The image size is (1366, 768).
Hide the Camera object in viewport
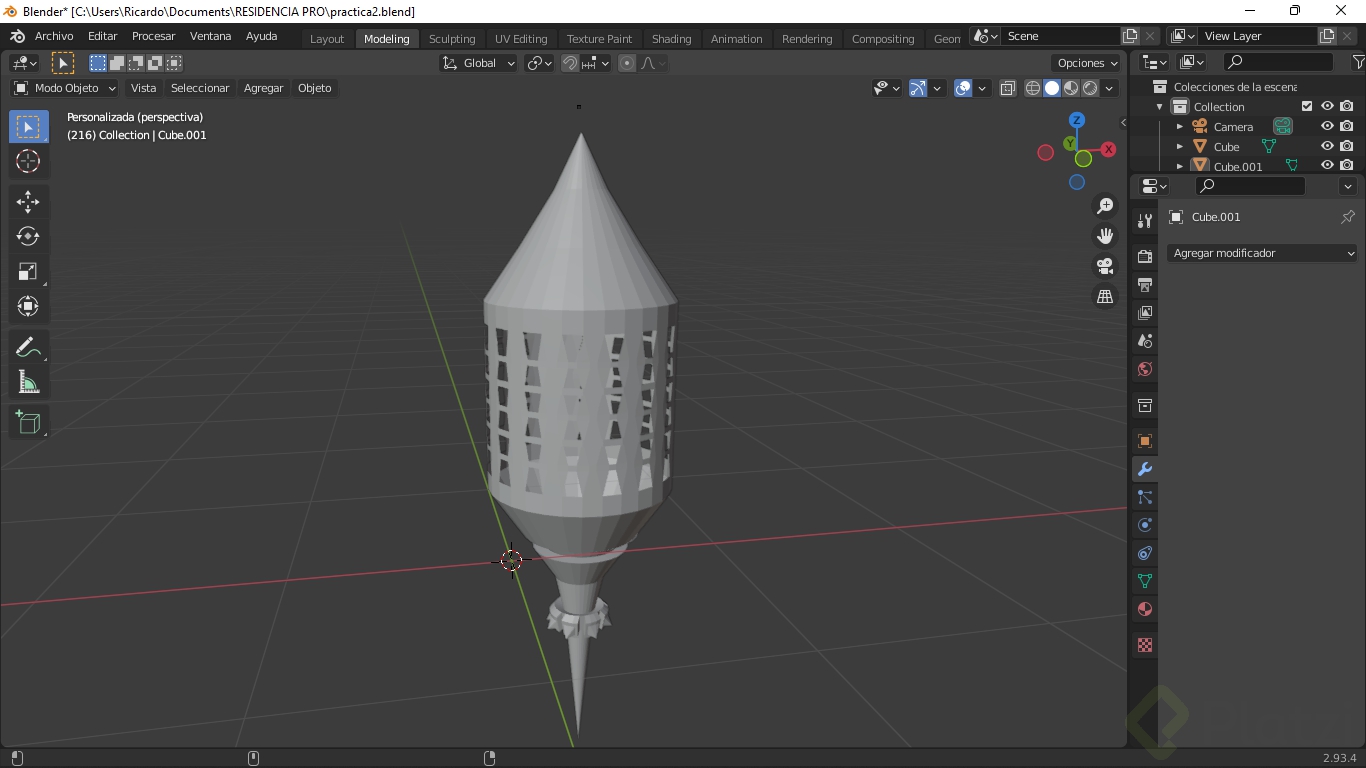pyautogui.click(x=1327, y=127)
